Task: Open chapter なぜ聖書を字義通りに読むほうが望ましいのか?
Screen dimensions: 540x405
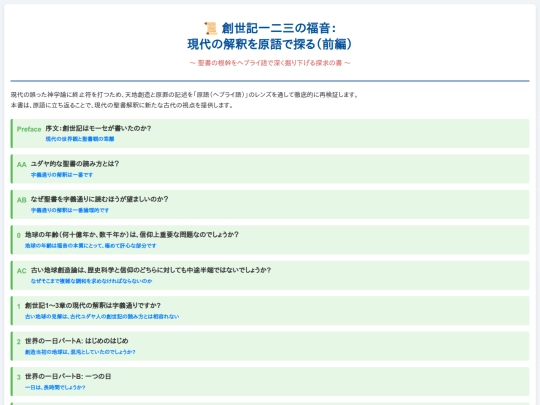Action: [99, 199]
